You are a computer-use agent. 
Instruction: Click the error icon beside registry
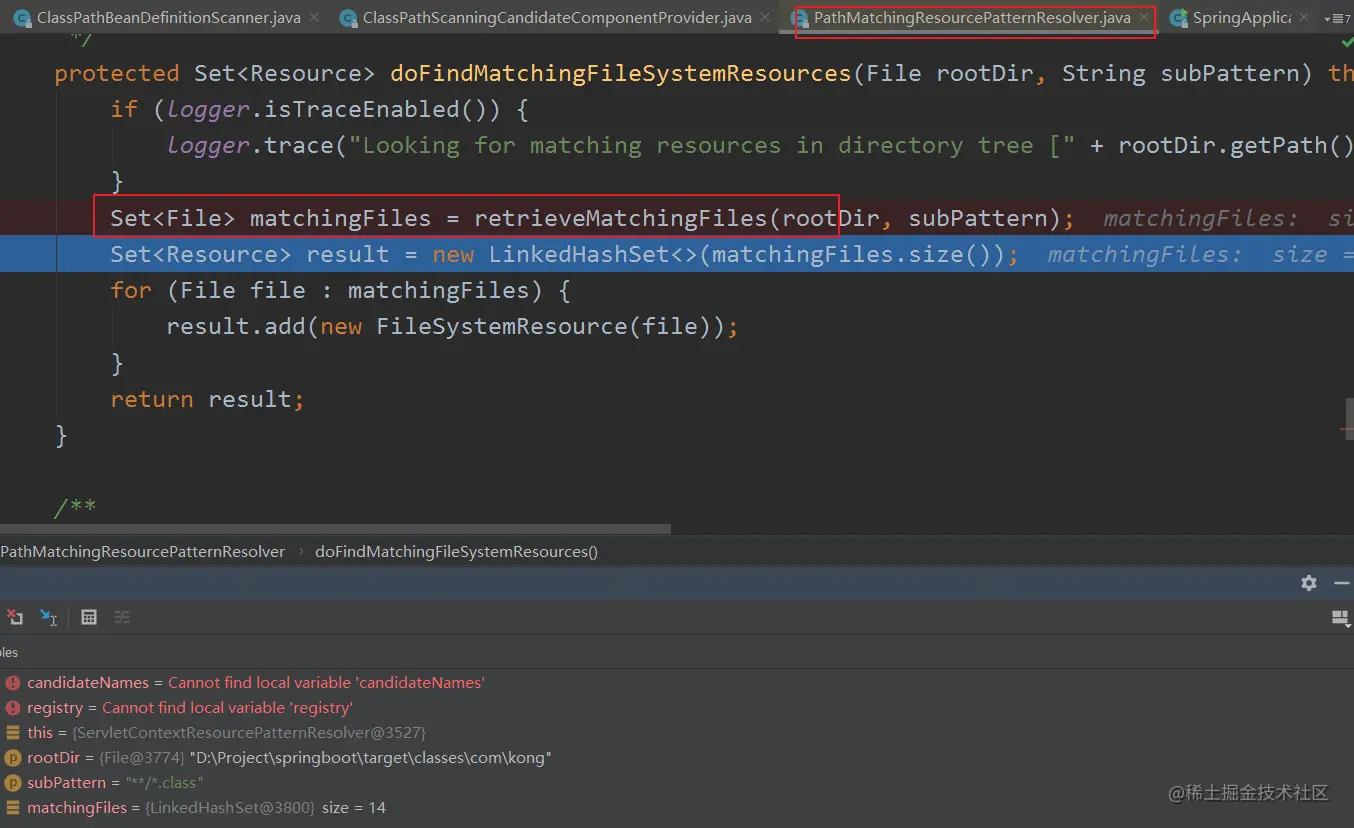pos(12,708)
